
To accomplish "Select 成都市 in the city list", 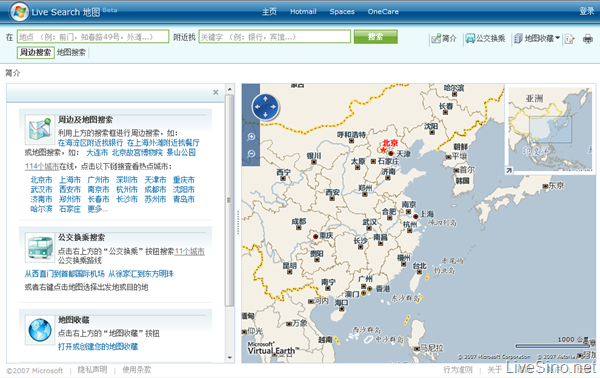I will 155,189.
